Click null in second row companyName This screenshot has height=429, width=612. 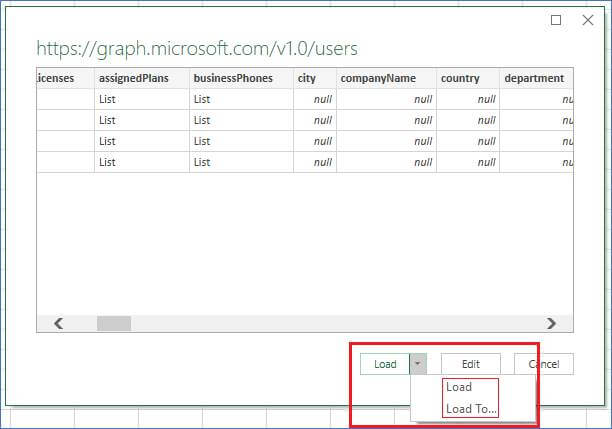pyautogui.click(x=423, y=120)
